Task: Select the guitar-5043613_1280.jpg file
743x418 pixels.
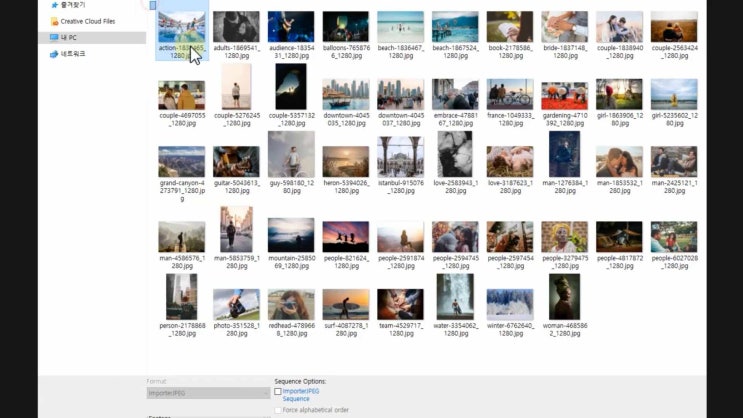Action: 236,162
